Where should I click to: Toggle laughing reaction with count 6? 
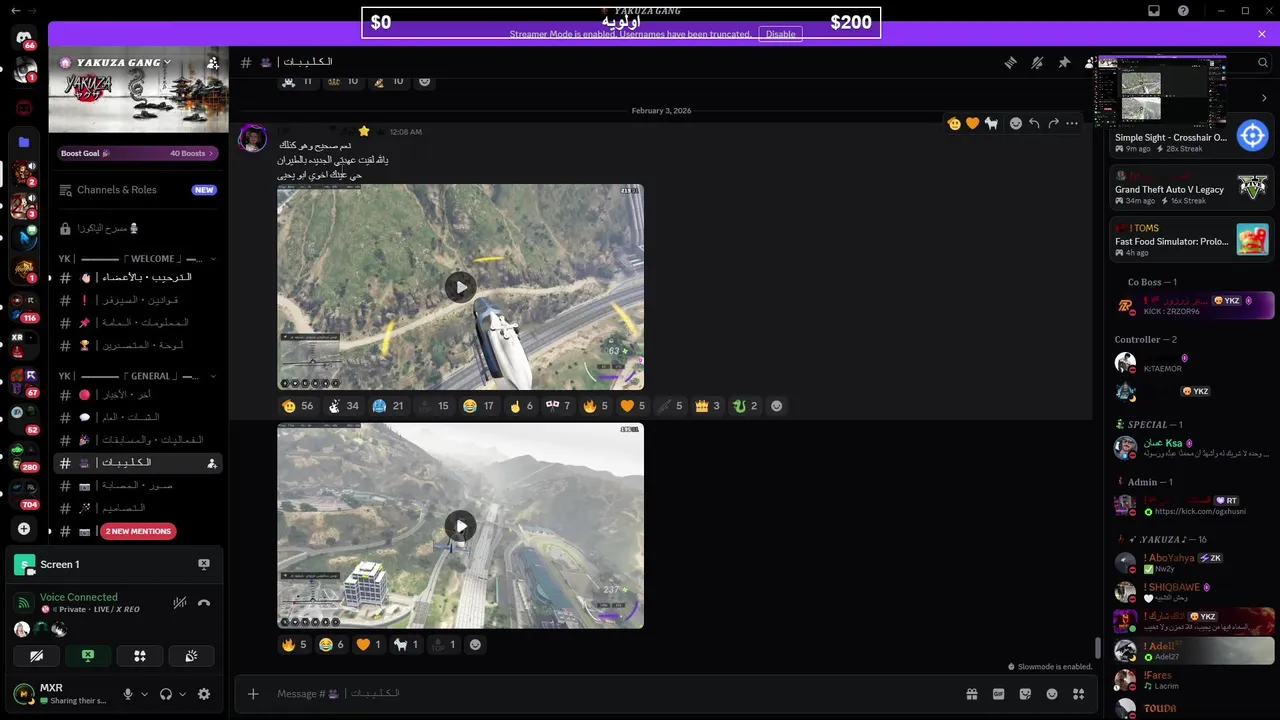[331, 645]
